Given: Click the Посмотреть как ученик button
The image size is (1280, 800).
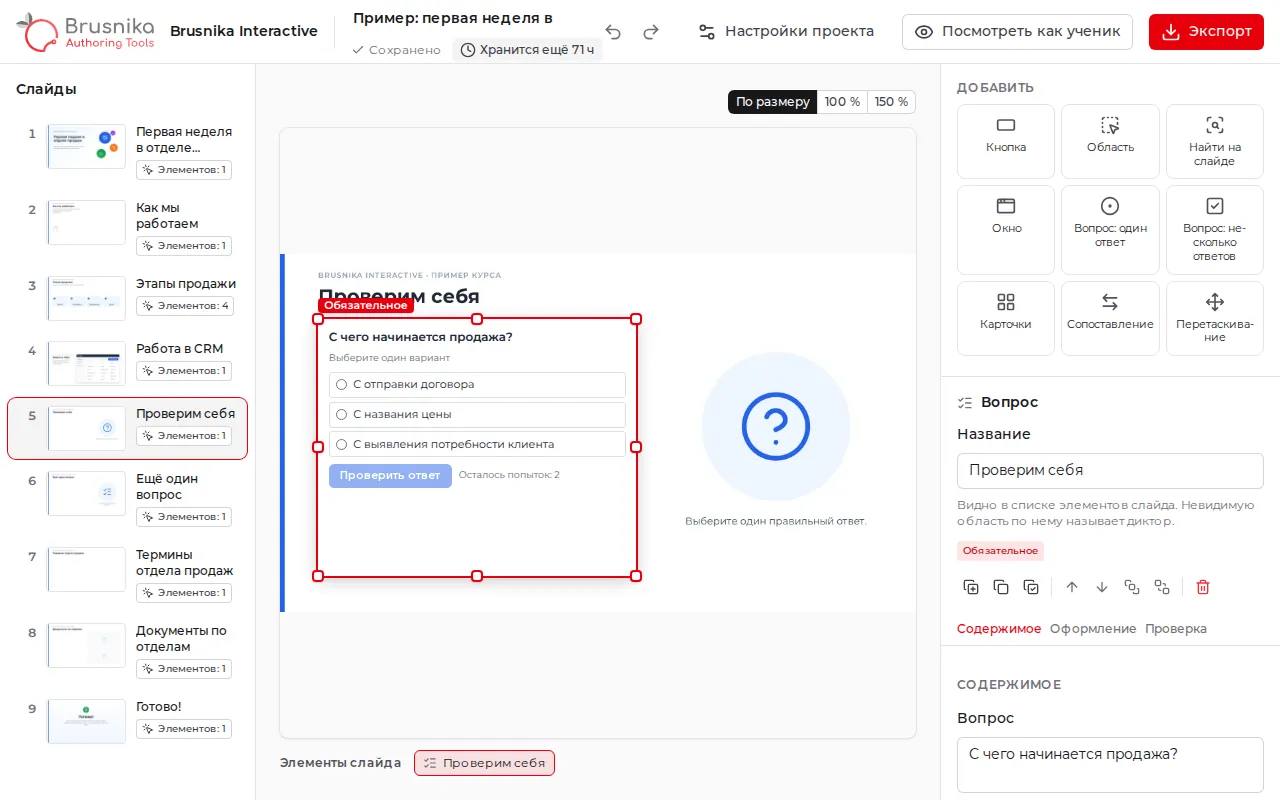Looking at the screenshot, I should click(1017, 32).
